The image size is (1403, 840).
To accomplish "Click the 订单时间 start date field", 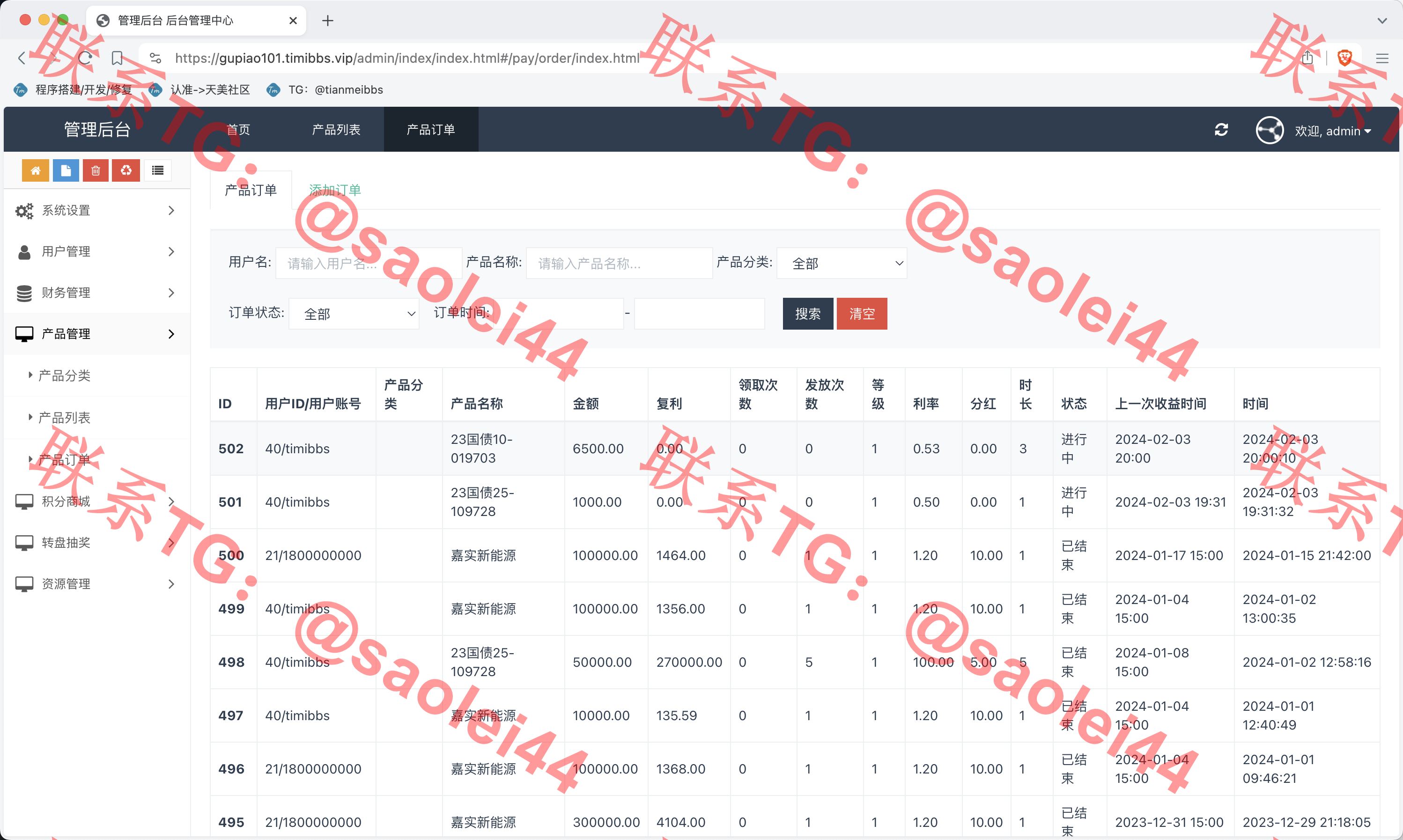I will tap(559, 314).
